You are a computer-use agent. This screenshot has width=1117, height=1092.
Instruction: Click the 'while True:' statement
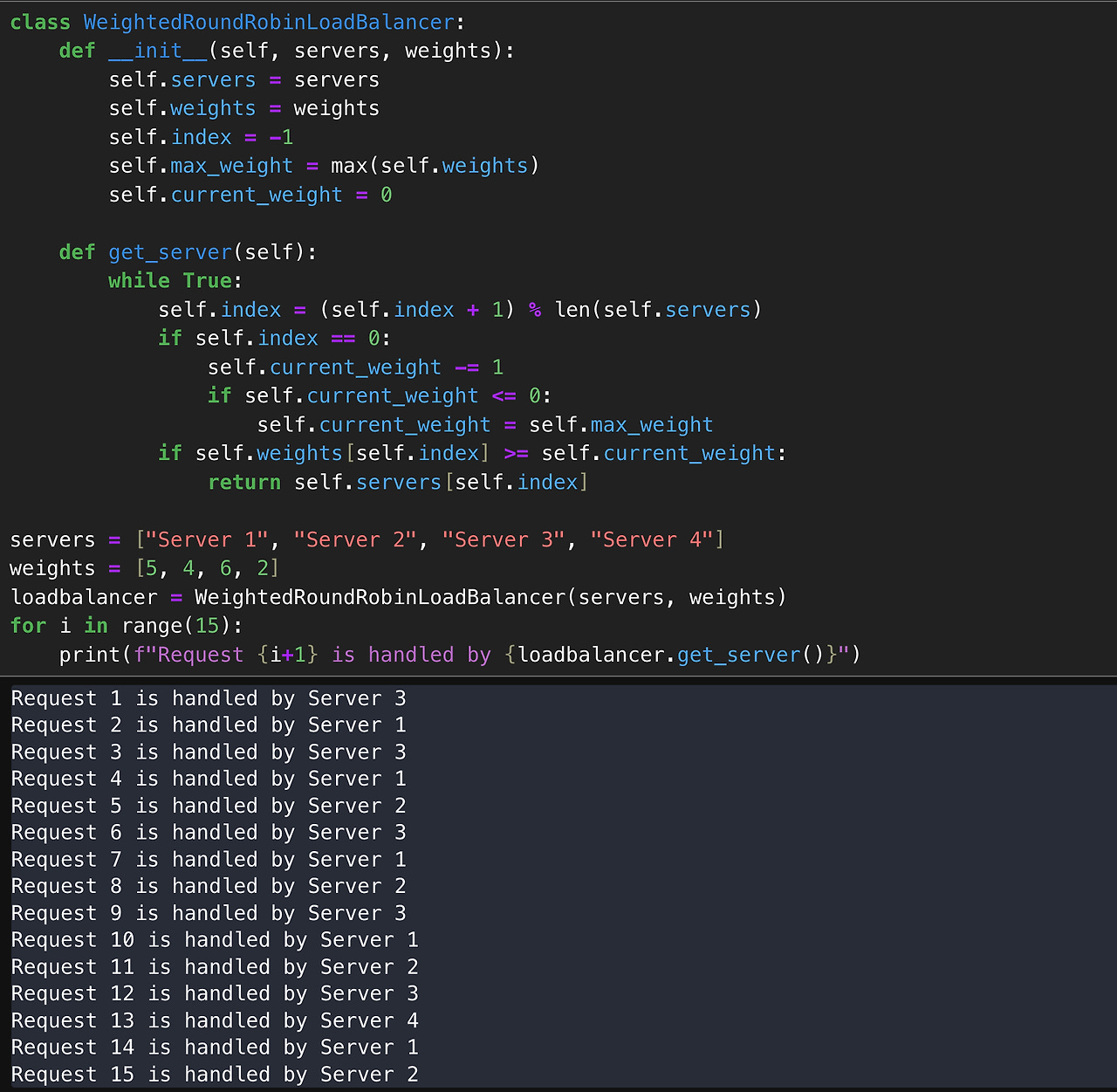coord(175,281)
